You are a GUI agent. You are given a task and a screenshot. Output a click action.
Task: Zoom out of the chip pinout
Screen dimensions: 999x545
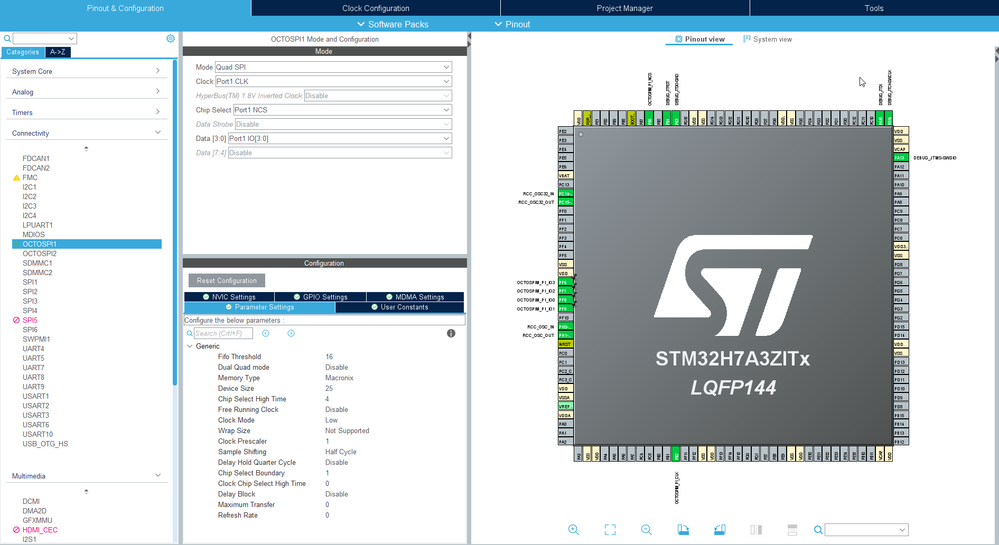click(646, 529)
